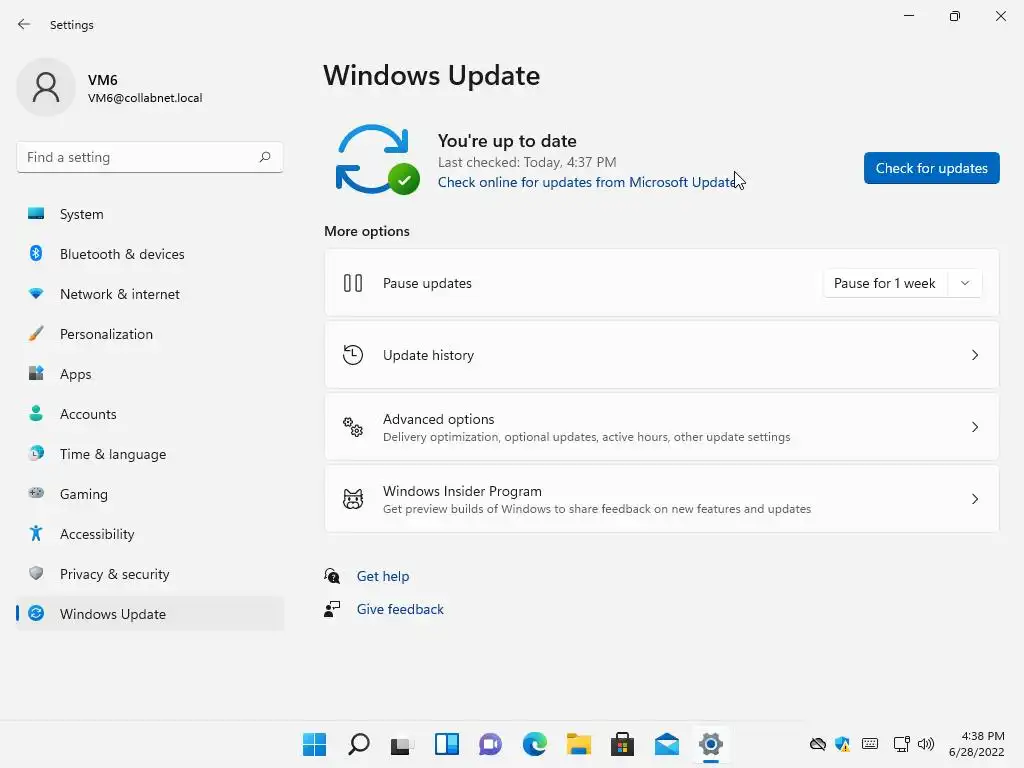Click the Privacy & security shield icon

tap(36, 573)
